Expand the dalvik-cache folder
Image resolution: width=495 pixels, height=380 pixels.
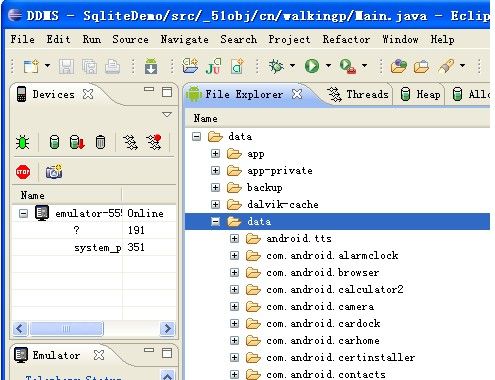[x=215, y=204]
